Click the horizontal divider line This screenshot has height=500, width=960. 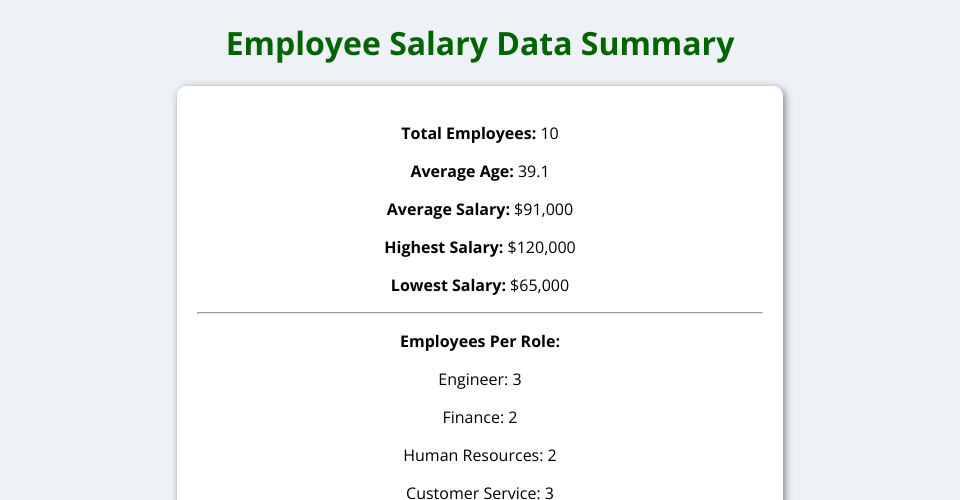(x=480, y=313)
